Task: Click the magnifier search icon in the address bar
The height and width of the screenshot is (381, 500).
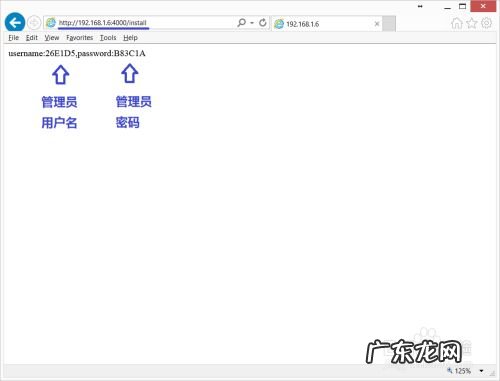Action: point(241,23)
